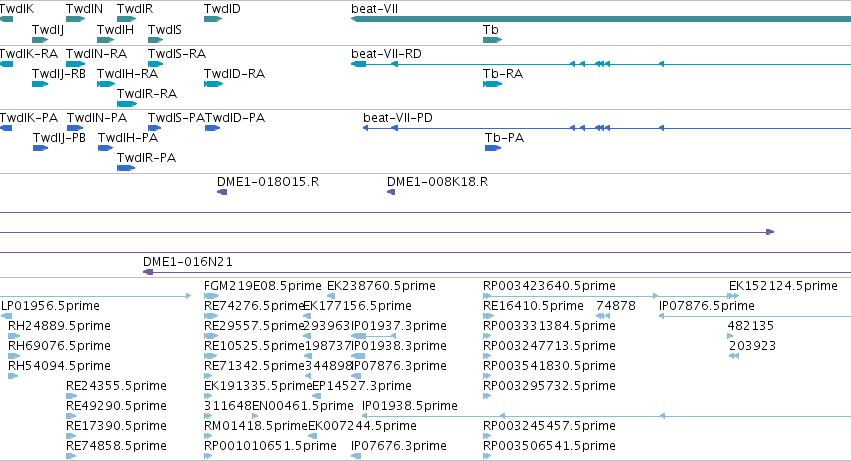Image resolution: width=851 pixels, height=461 pixels.
Task: Click the 74878 feature label
Action: [x=616, y=306]
